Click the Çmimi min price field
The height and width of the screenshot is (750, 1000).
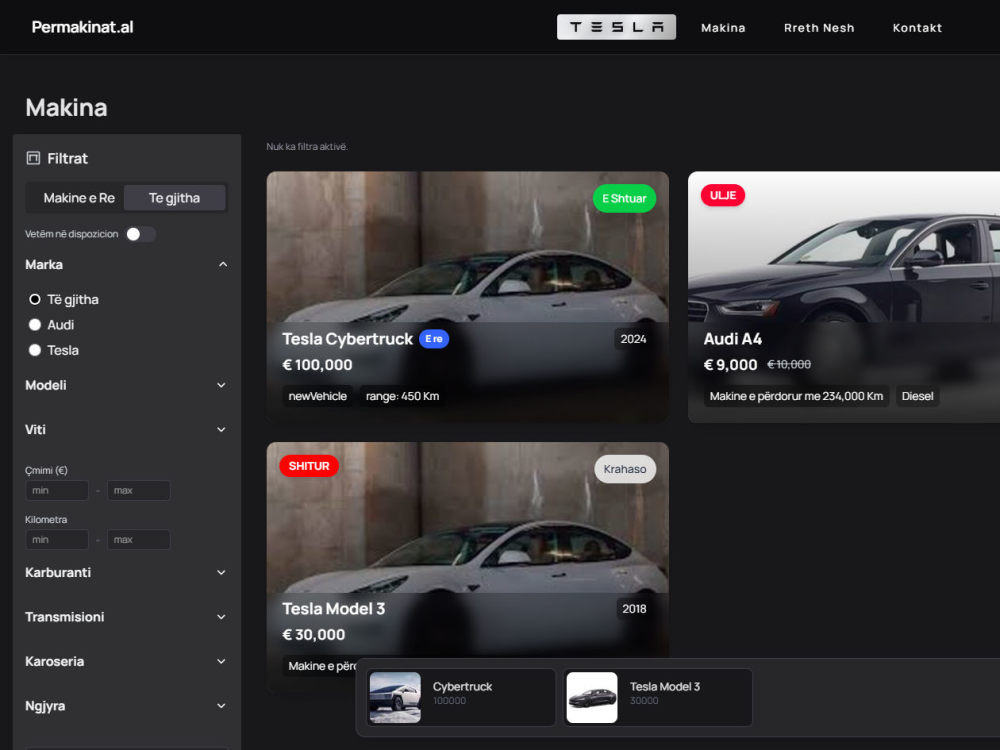[57, 490]
